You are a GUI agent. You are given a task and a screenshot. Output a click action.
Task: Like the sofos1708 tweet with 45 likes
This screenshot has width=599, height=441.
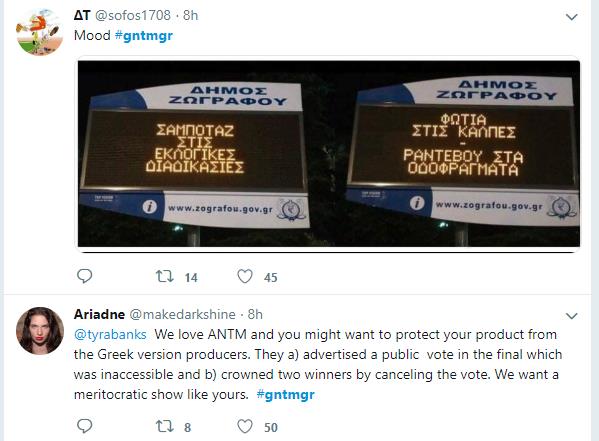(x=245, y=276)
